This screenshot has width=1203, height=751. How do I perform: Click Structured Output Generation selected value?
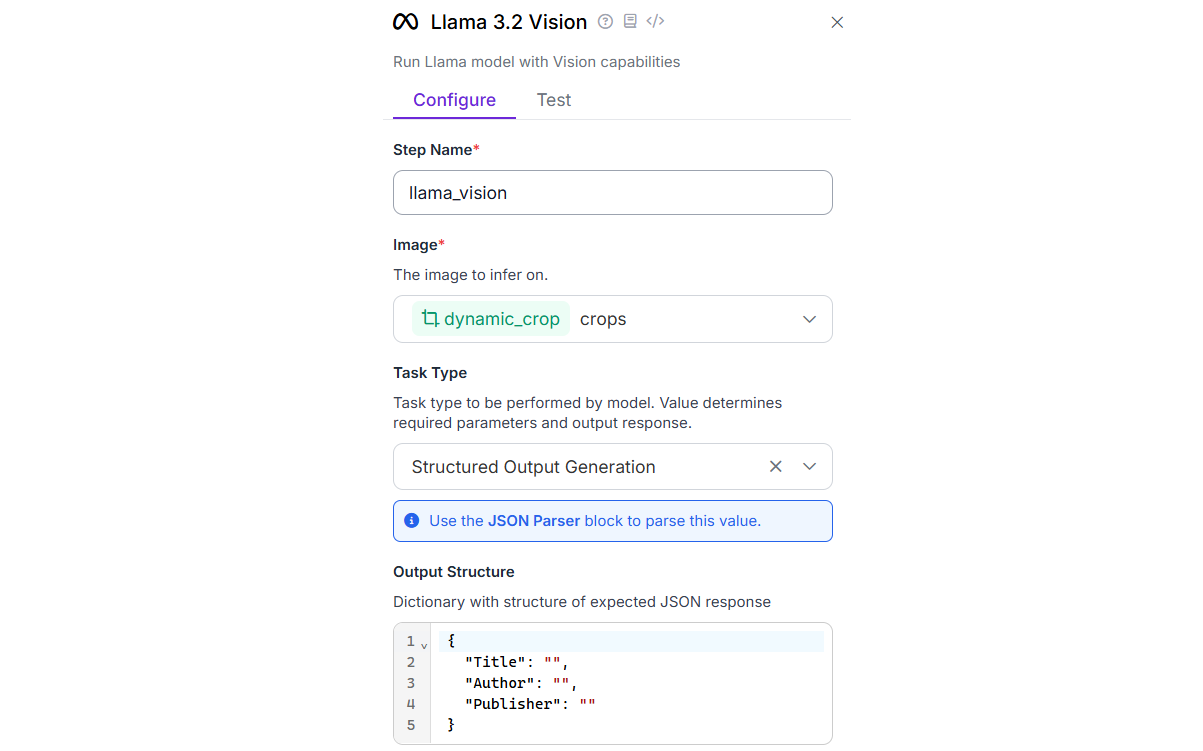tap(533, 467)
